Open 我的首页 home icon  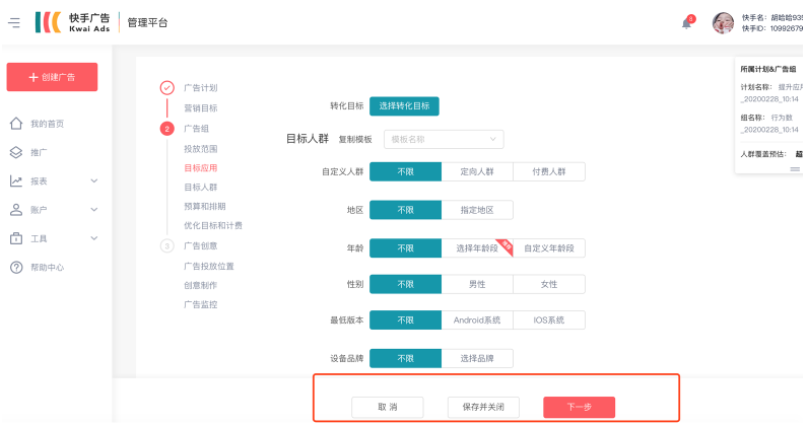coord(16,124)
